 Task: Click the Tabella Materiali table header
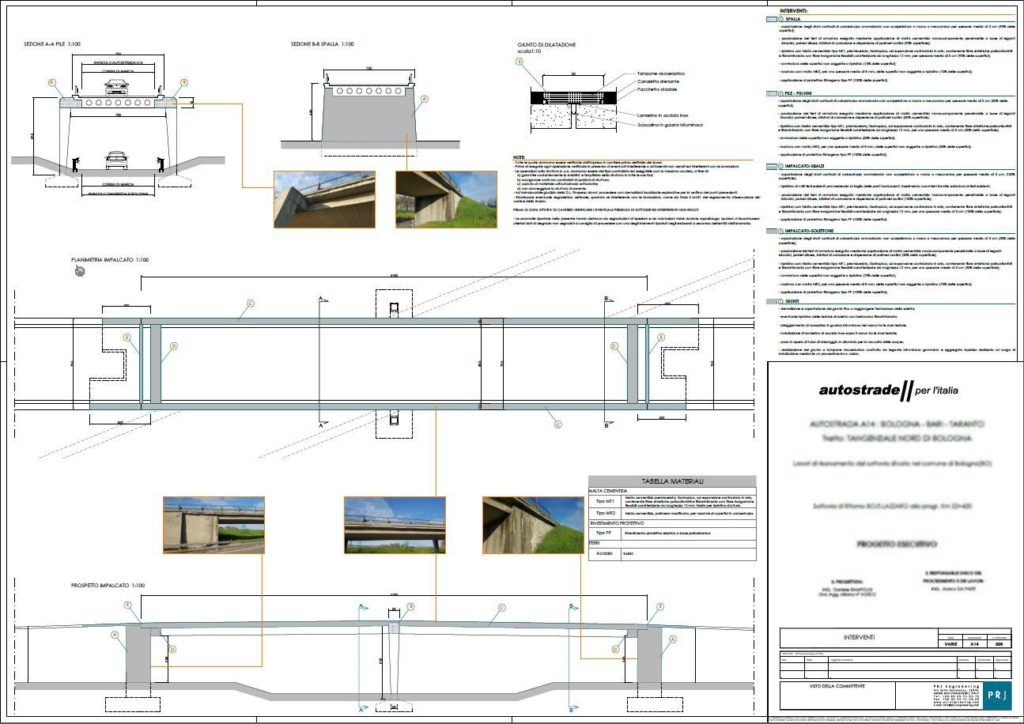coord(672,481)
